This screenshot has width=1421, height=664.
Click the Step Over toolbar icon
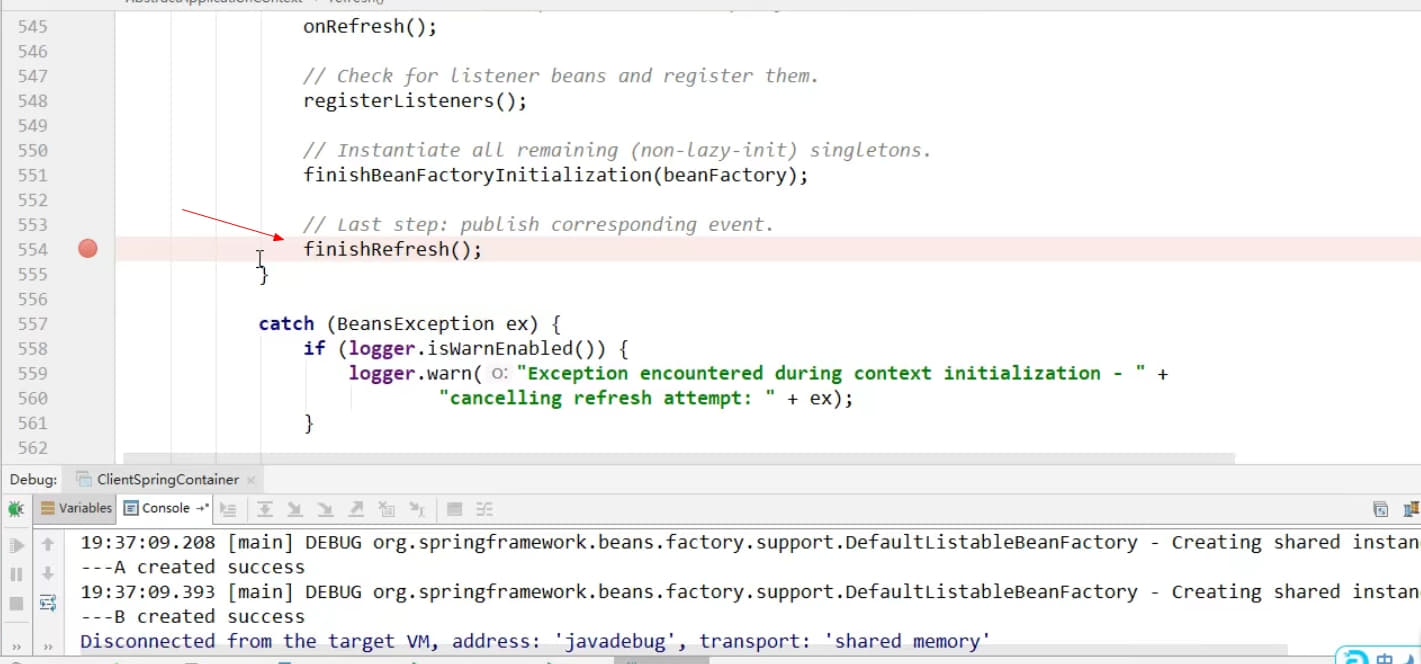click(265, 509)
